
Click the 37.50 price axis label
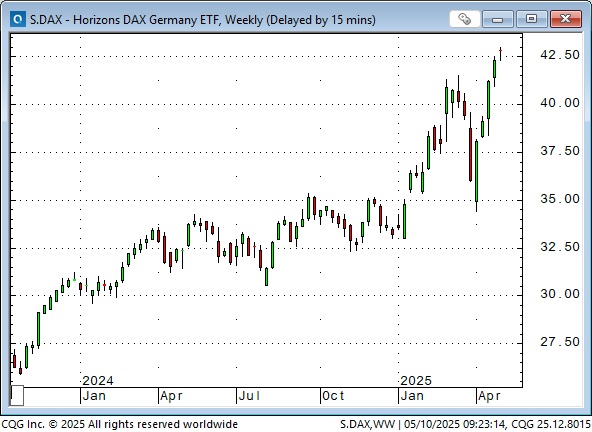(560, 151)
